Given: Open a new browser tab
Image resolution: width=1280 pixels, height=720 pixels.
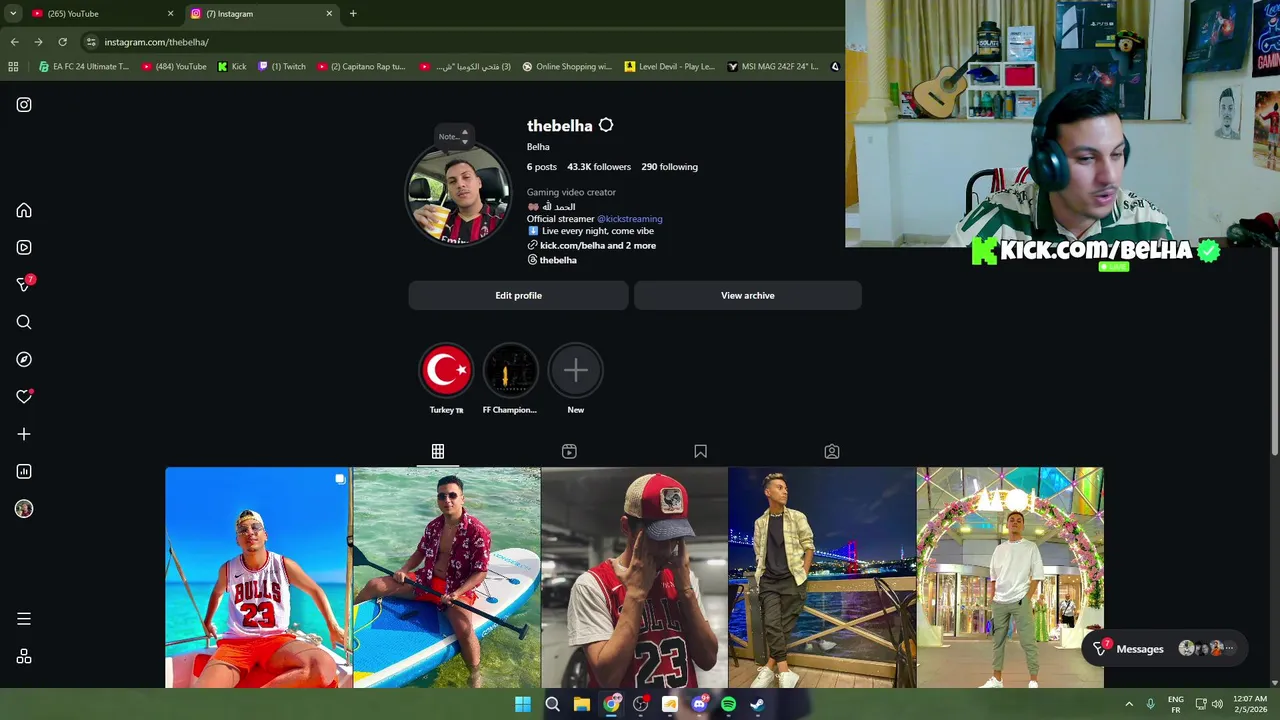Looking at the screenshot, I should [x=353, y=14].
